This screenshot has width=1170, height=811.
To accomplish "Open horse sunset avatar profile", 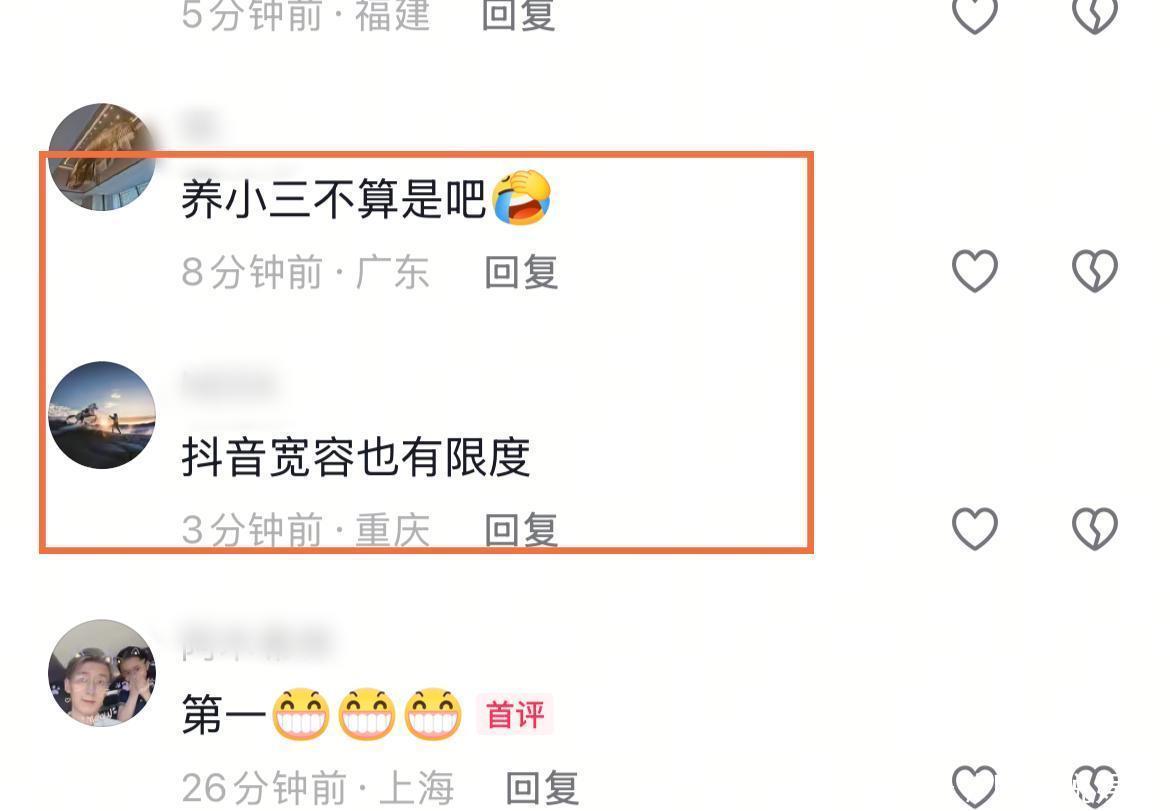I will coord(102,415).
